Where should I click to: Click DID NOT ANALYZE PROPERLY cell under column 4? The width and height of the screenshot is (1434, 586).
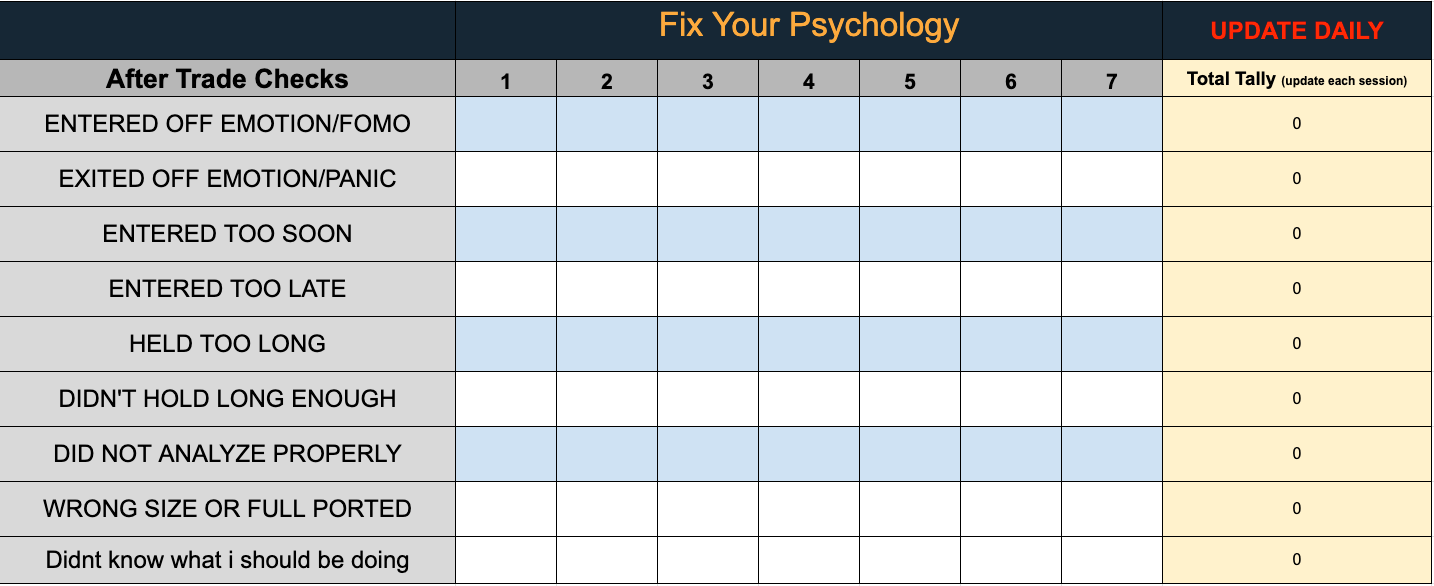point(808,455)
